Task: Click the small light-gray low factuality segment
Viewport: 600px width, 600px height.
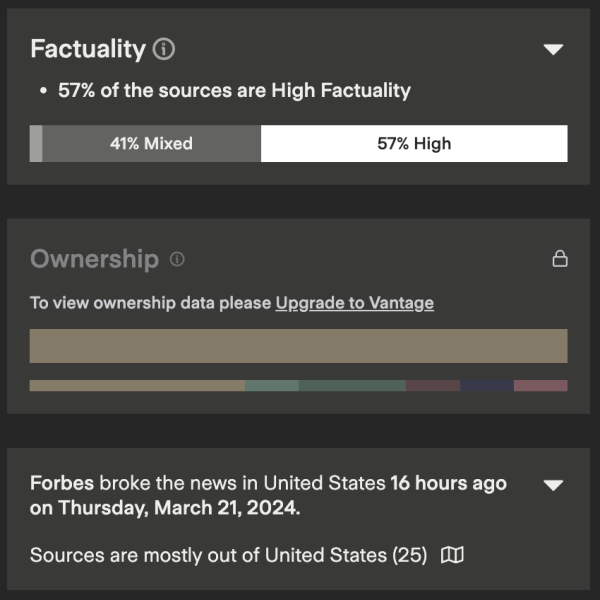Action: (x=36, y=143)
